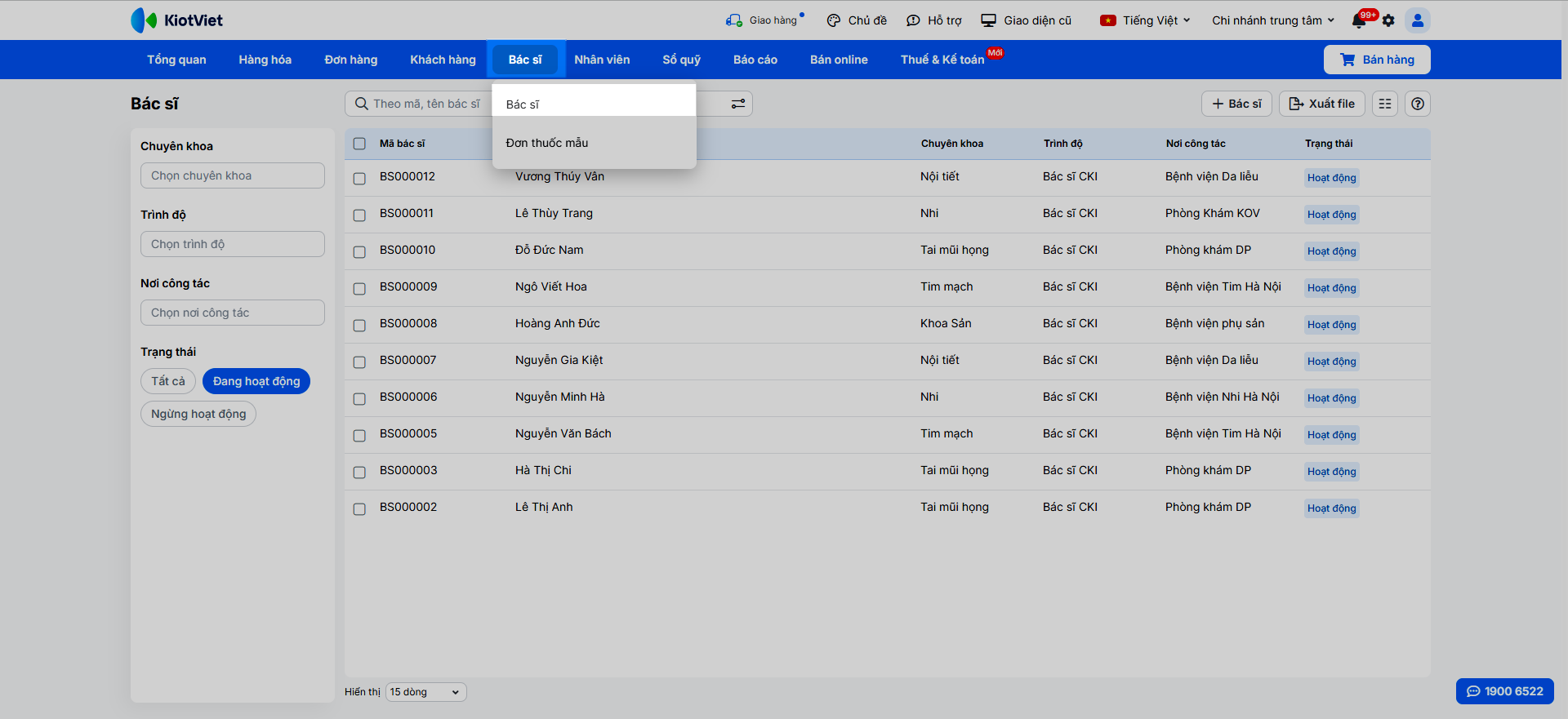Open the Hàng hóa menu
Viewport: 1568px width, 719px height.
tap(265, 60)
